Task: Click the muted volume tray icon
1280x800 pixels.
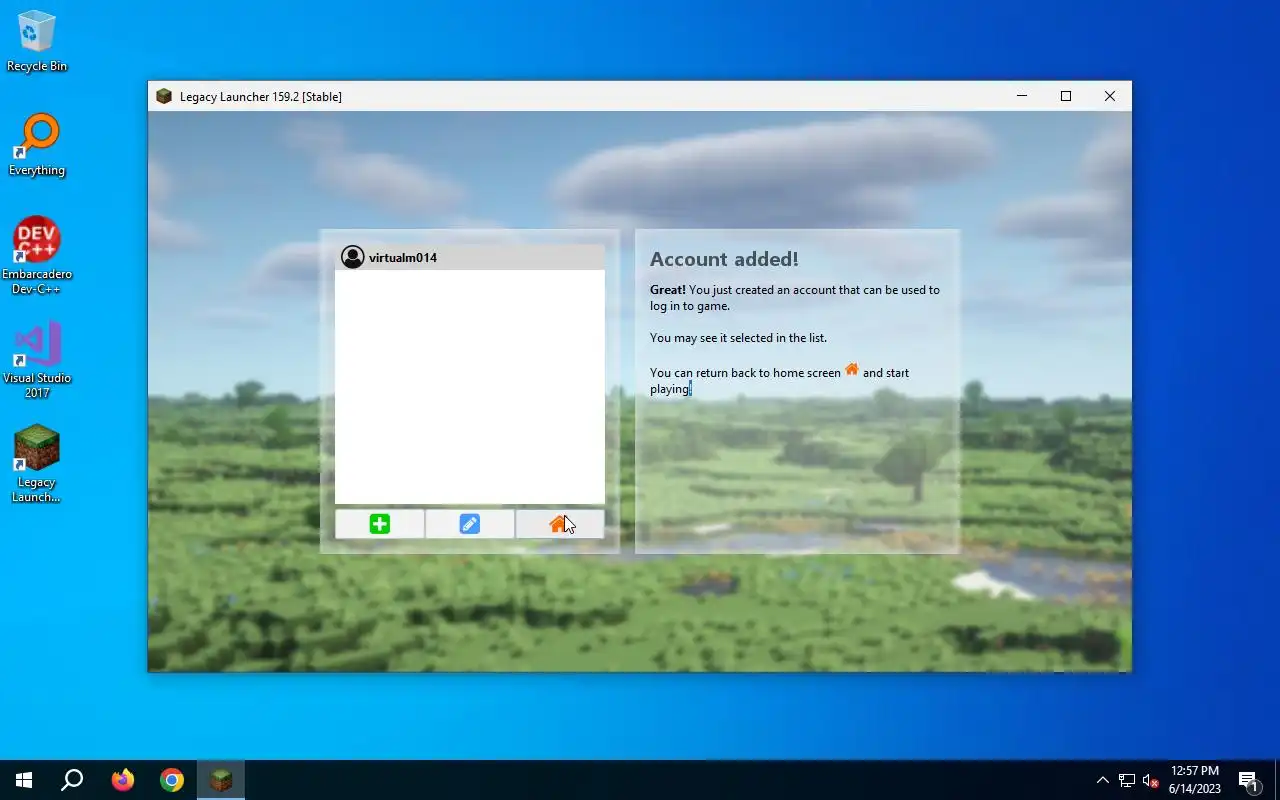Action: (x=1151, y=780)
